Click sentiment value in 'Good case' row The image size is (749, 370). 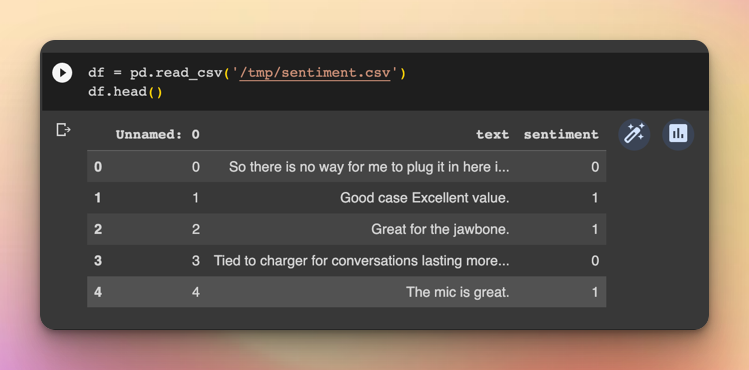click(595, 198)
